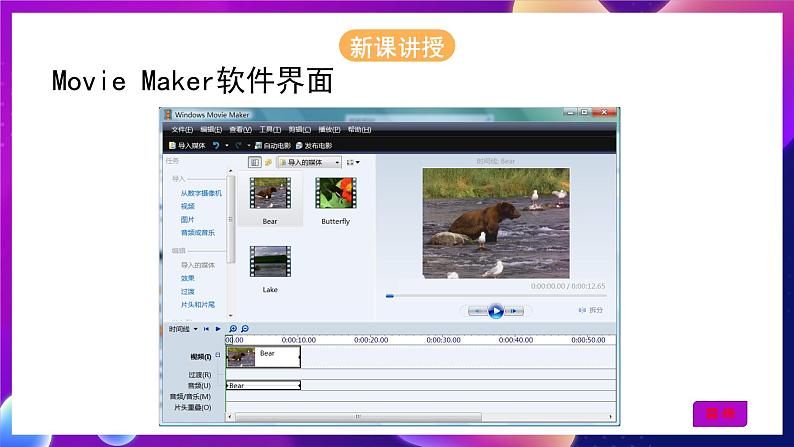Click the previous frame button
The image size is (794, 447).
pos(478,311)
